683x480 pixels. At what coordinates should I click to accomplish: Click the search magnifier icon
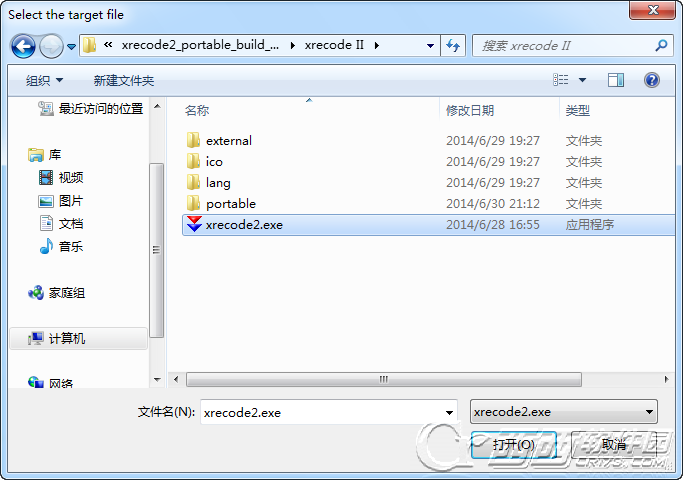661,45
